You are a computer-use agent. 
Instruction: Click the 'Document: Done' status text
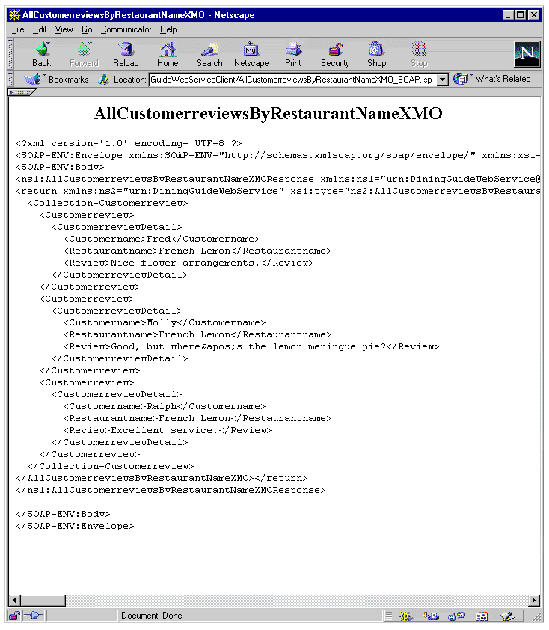152,616
